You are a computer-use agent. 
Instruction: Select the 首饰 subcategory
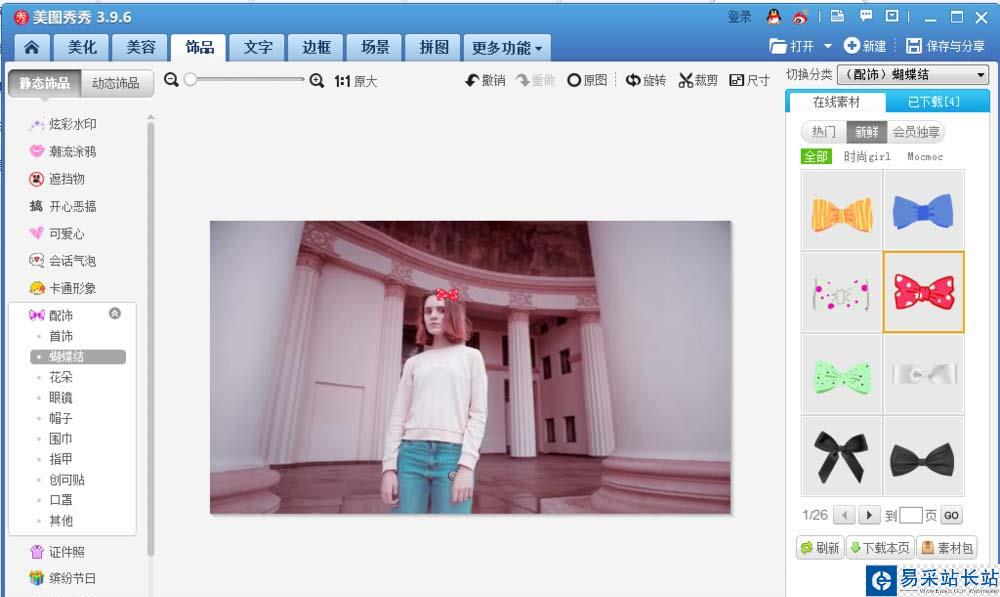pos(61,336)
